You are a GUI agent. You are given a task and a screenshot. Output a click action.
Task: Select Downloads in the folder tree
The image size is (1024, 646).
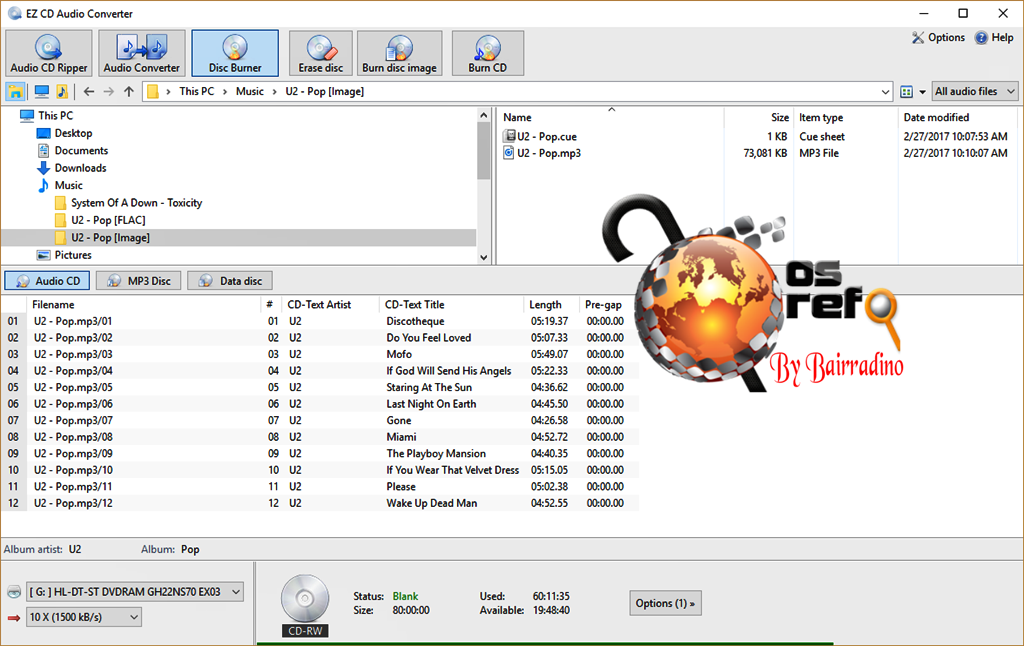click(80, 168)
